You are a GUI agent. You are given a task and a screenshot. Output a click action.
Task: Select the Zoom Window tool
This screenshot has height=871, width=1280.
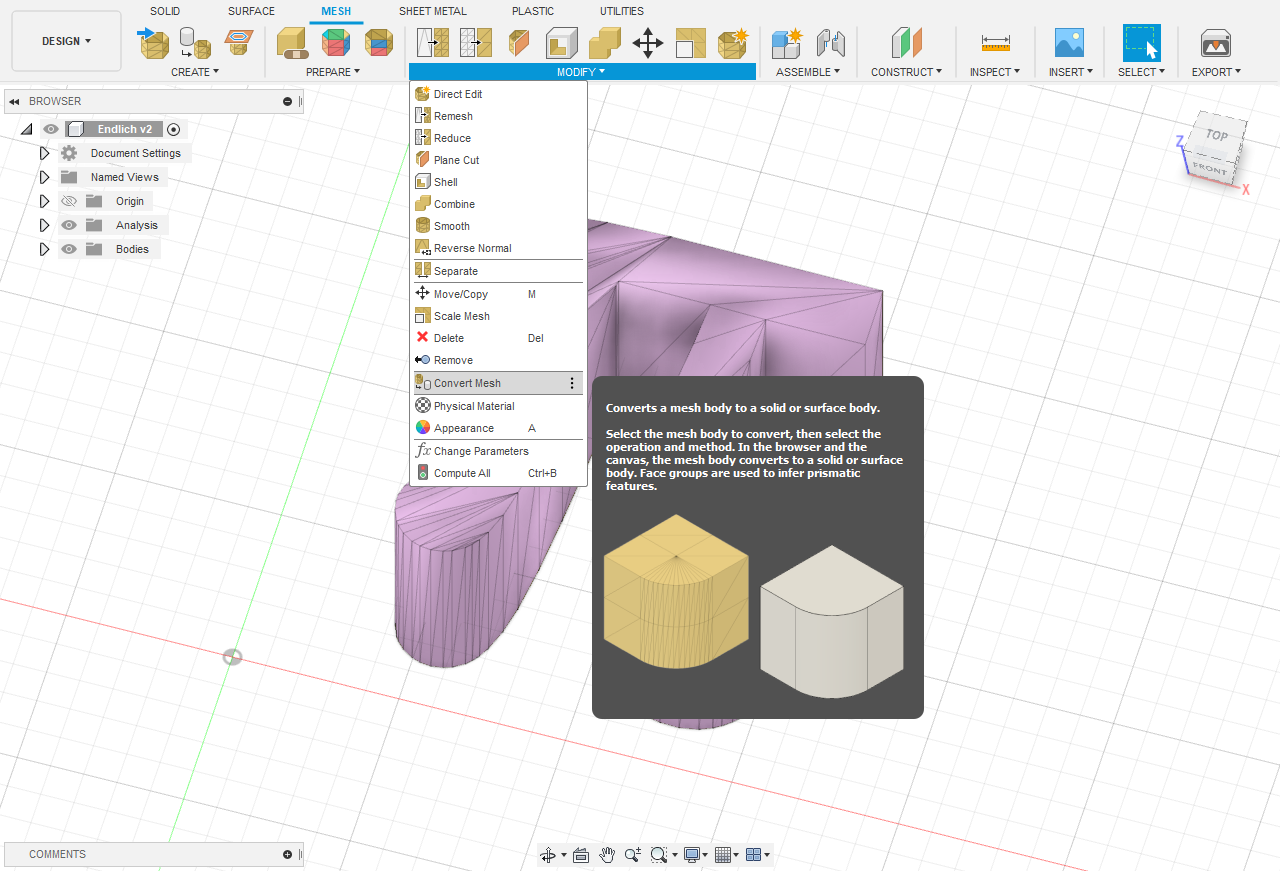(659, 855)
